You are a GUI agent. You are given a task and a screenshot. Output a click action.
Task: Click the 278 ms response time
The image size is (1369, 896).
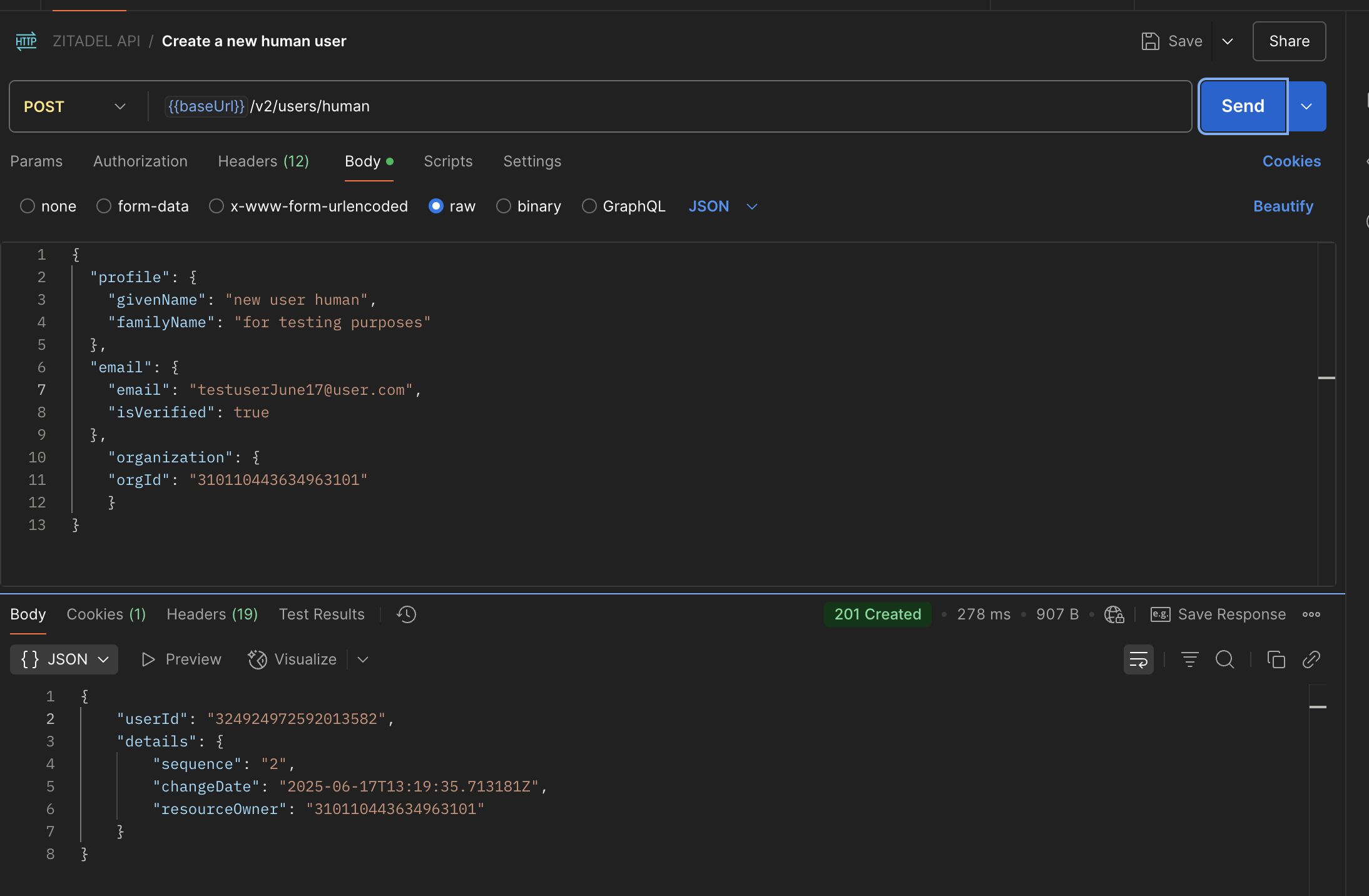point(984,614)
